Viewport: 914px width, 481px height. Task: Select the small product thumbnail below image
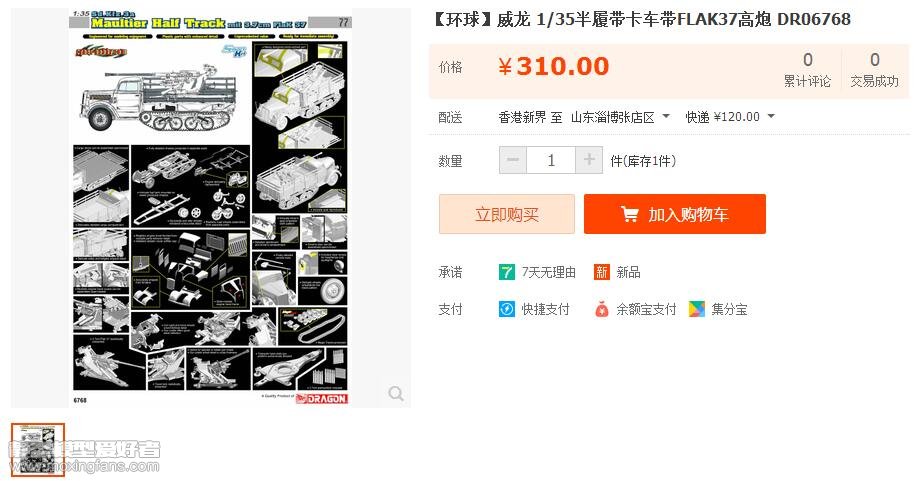[38, 450]
